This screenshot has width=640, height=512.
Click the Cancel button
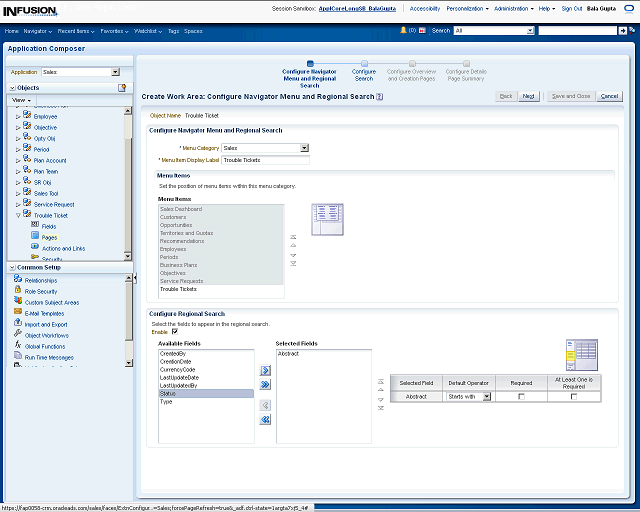coord(609,96)
